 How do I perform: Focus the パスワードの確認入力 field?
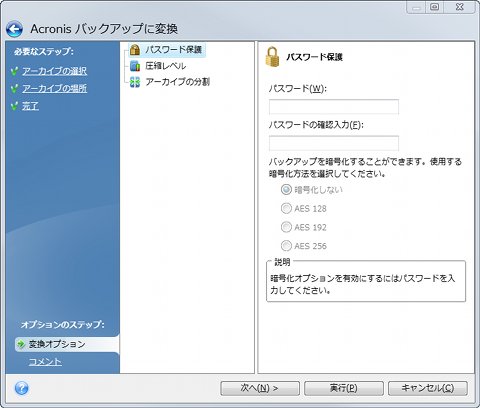tap(334, 143)
